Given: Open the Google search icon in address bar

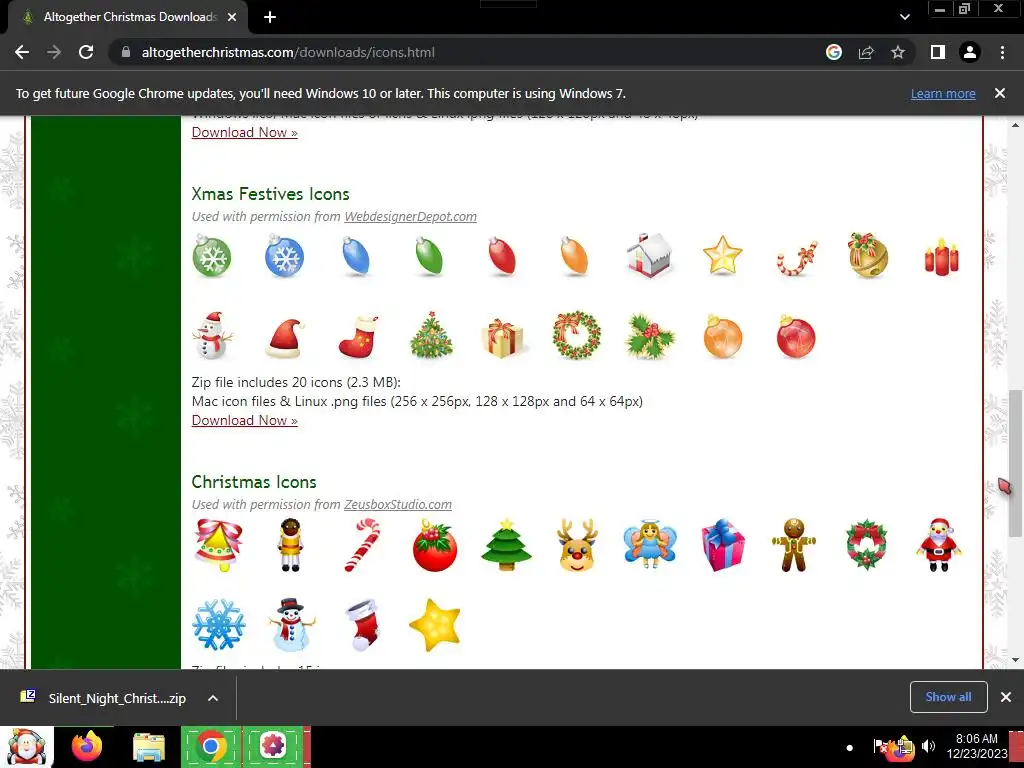Looking at the screenshot, I should [x=834, y=52].
